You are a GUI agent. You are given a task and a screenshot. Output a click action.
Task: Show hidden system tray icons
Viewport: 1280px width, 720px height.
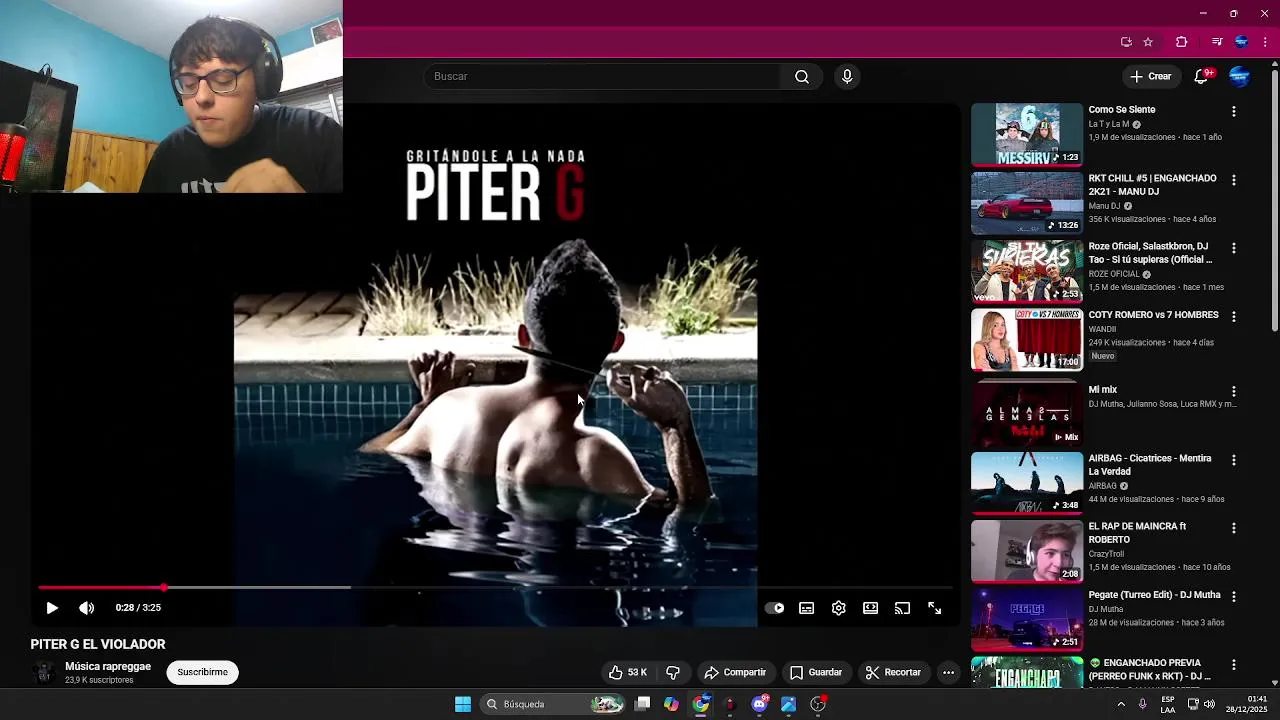pos(1121,704)
